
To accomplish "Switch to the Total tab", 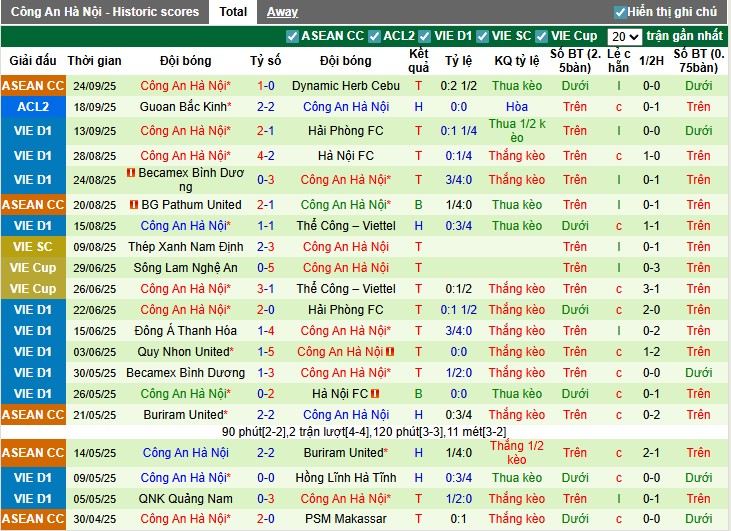I will click(x=233, y=12).
